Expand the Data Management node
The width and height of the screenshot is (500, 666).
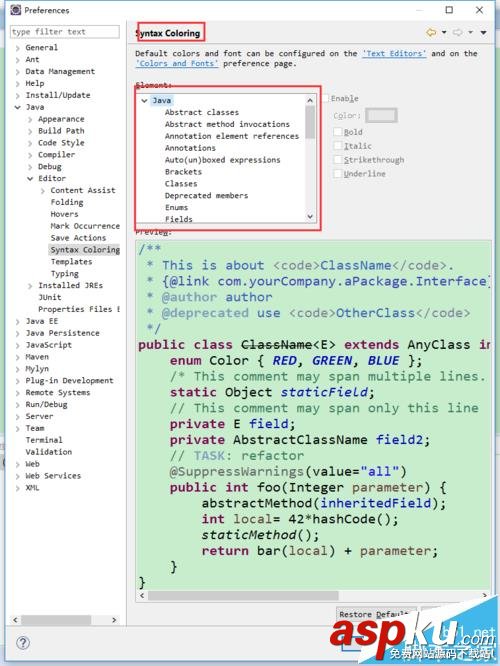(17, 72)
